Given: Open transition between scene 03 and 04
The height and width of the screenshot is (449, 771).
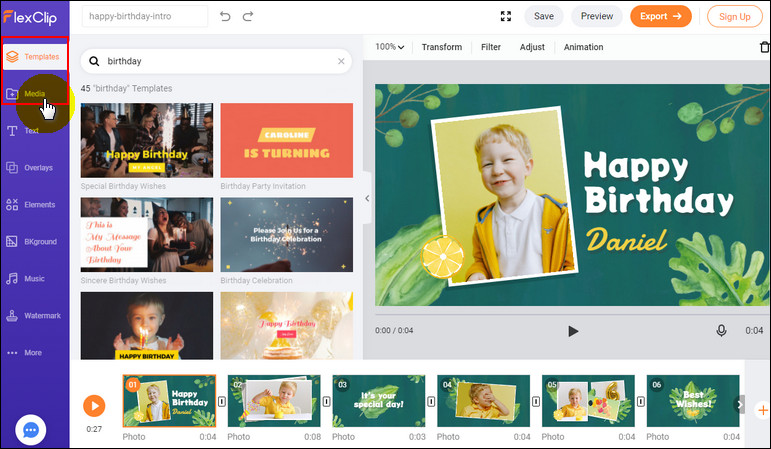Looking at the screenshot, I should click(x=431, y=402).
